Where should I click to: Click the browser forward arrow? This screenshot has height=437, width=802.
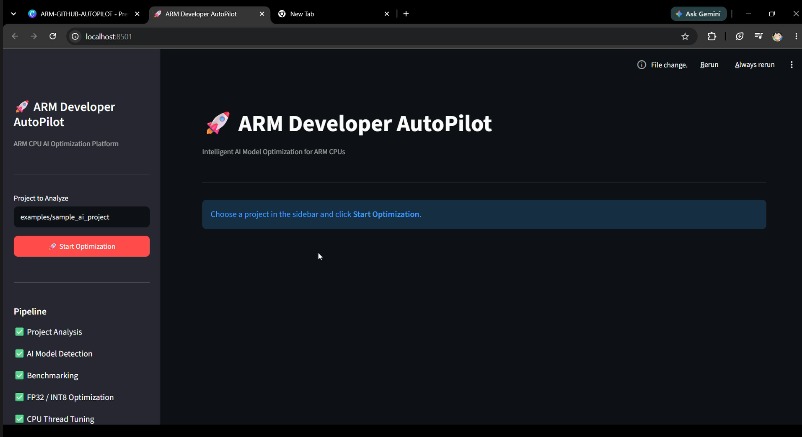[x=34, y=36]
